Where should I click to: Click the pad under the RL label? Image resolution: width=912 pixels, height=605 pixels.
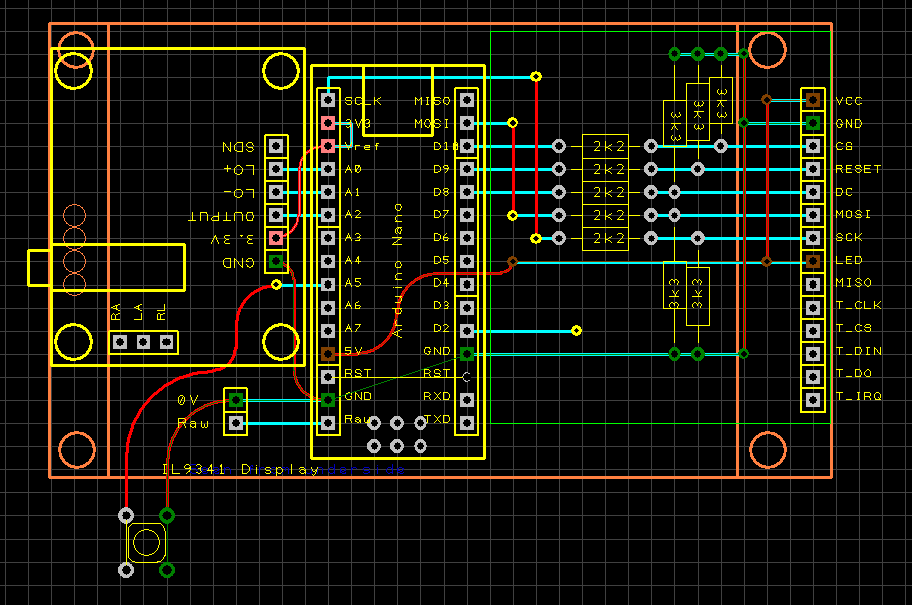tap(166, 342)
